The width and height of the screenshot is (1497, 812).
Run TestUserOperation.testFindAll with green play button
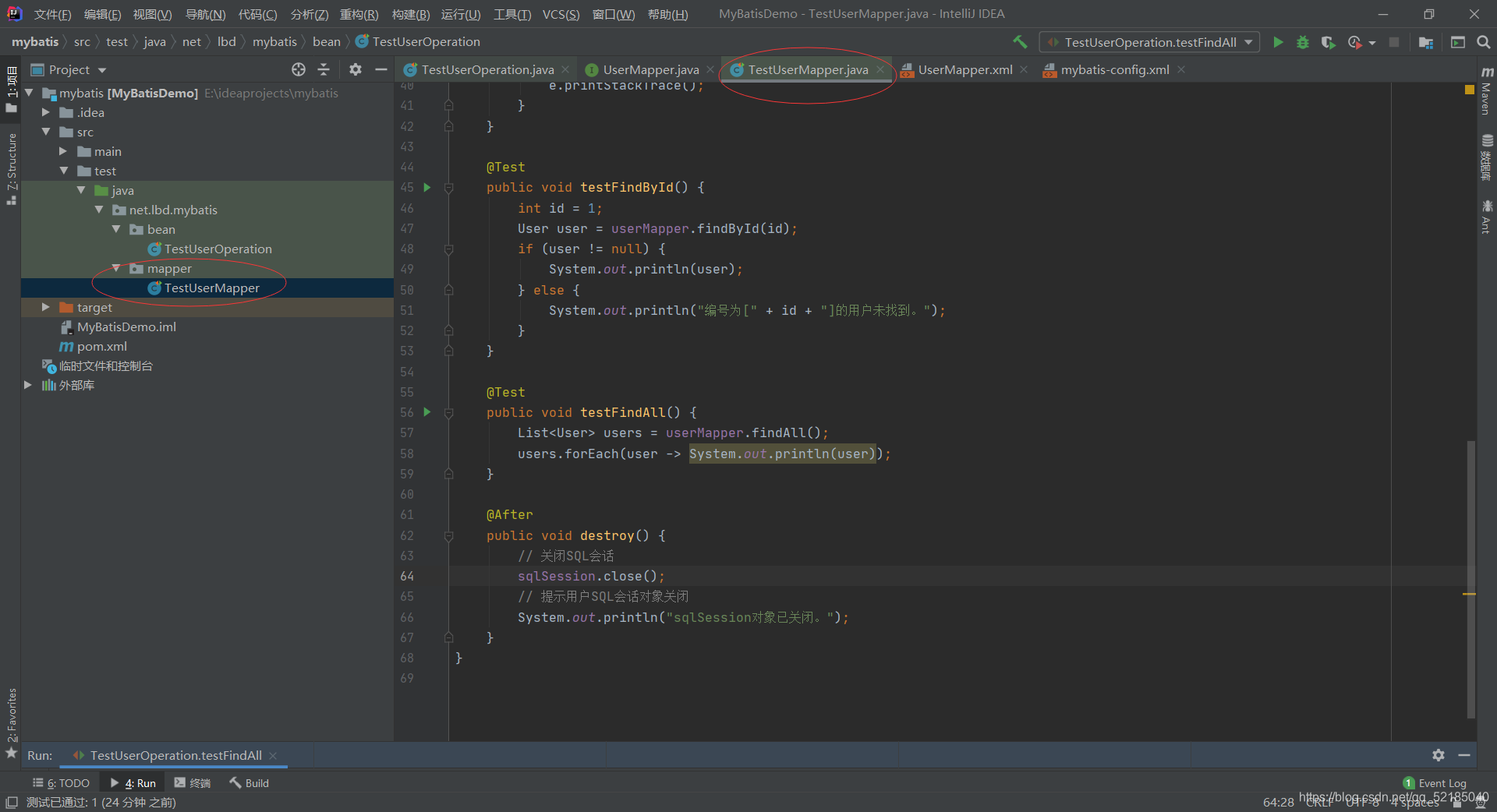point(1278,42)
